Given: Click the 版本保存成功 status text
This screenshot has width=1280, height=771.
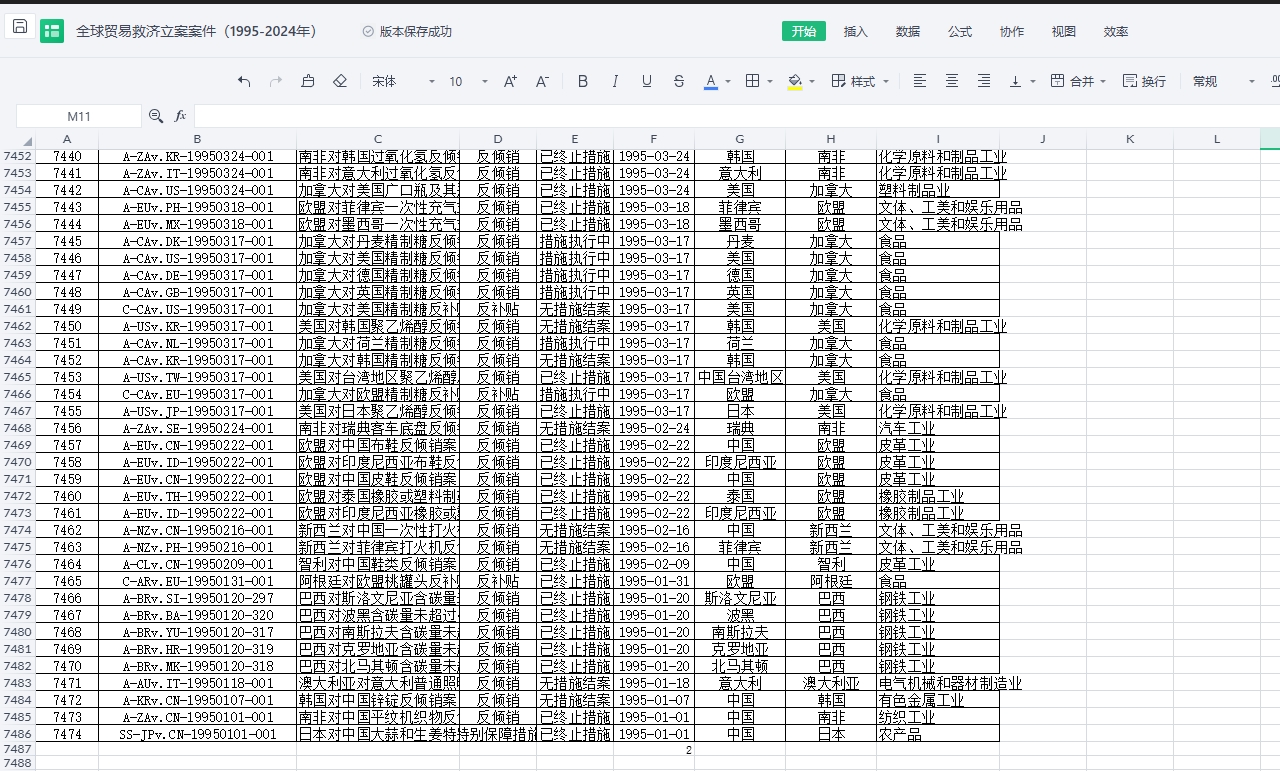Looking at the screenshot, I should pyautogui.click(x=416, y=32).
